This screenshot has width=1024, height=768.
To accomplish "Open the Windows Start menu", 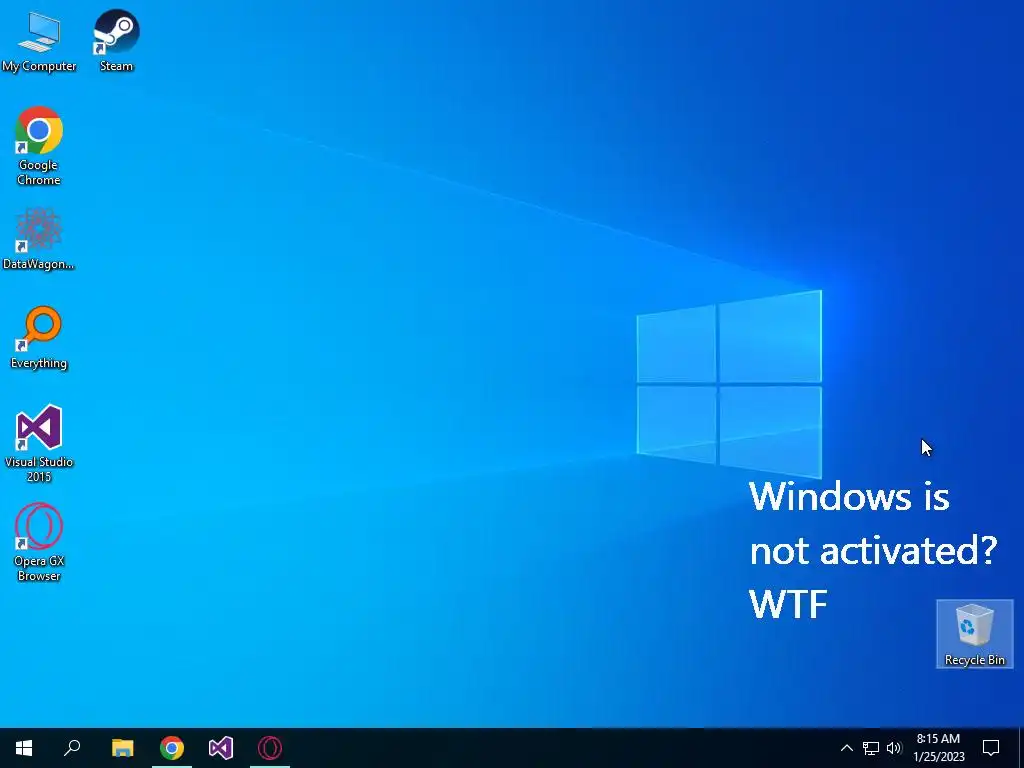I will 24,748.
